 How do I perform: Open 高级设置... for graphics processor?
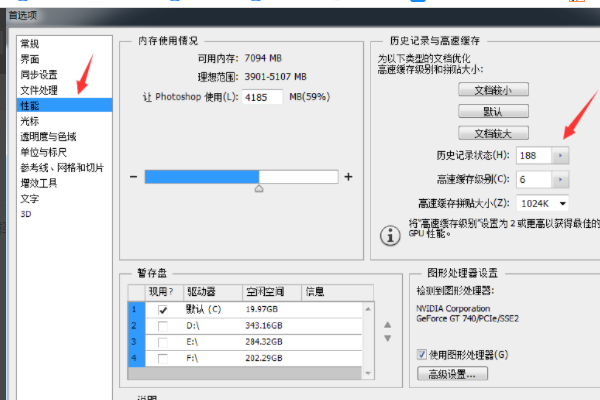pyautogui.click(x=452, y=374)
